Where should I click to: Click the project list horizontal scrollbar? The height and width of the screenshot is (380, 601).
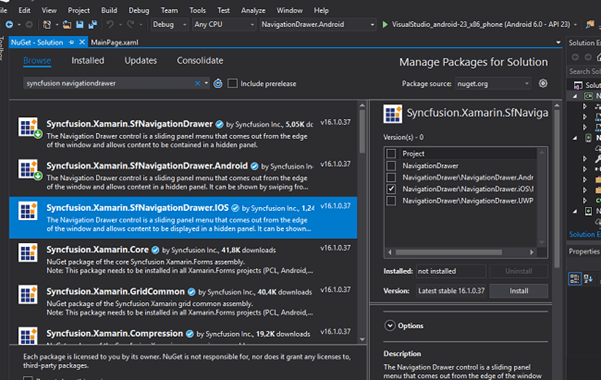[449, 252]
